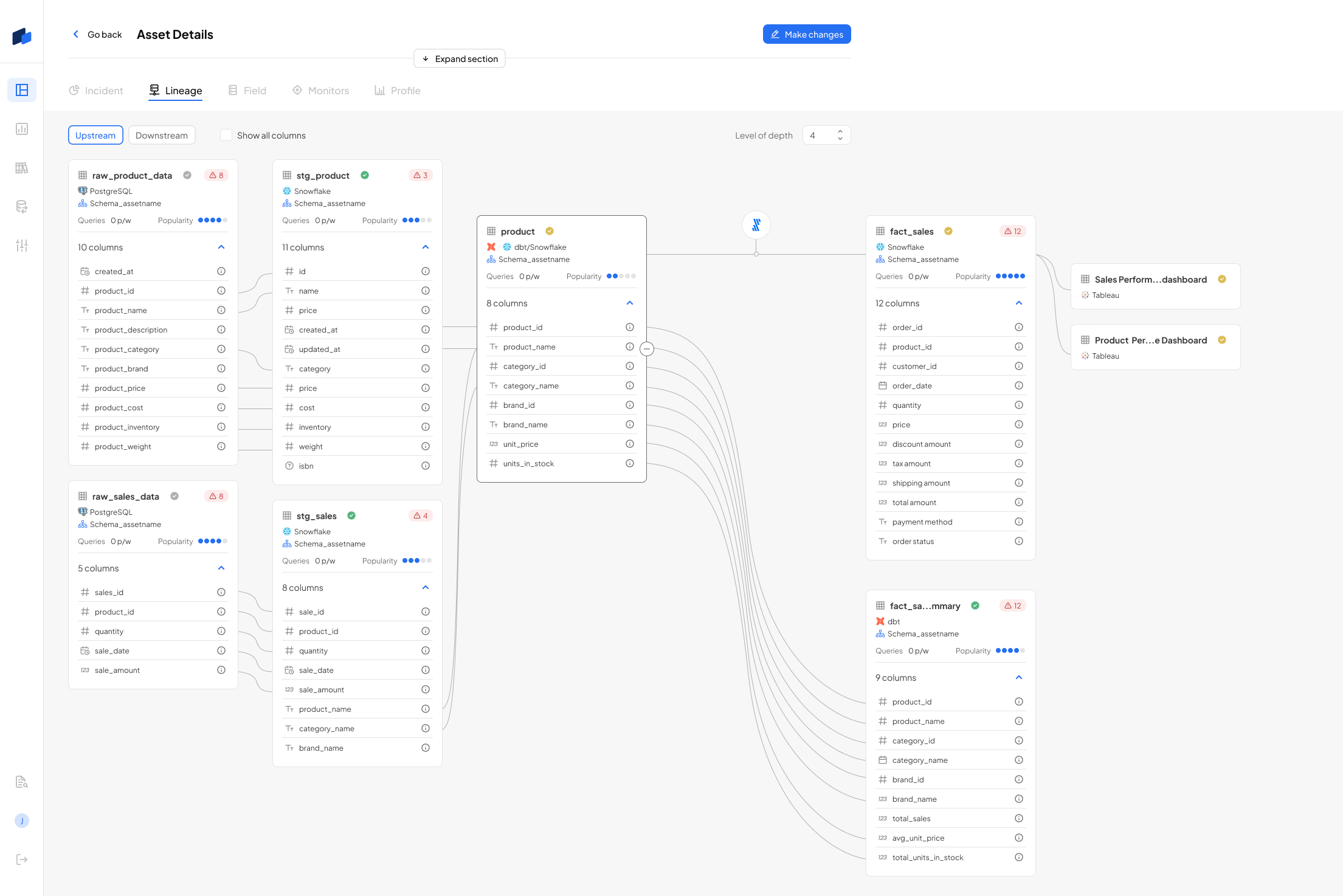Open the database sync sidebar icon
1343x896 pixels.
click(x=22, y=207)
